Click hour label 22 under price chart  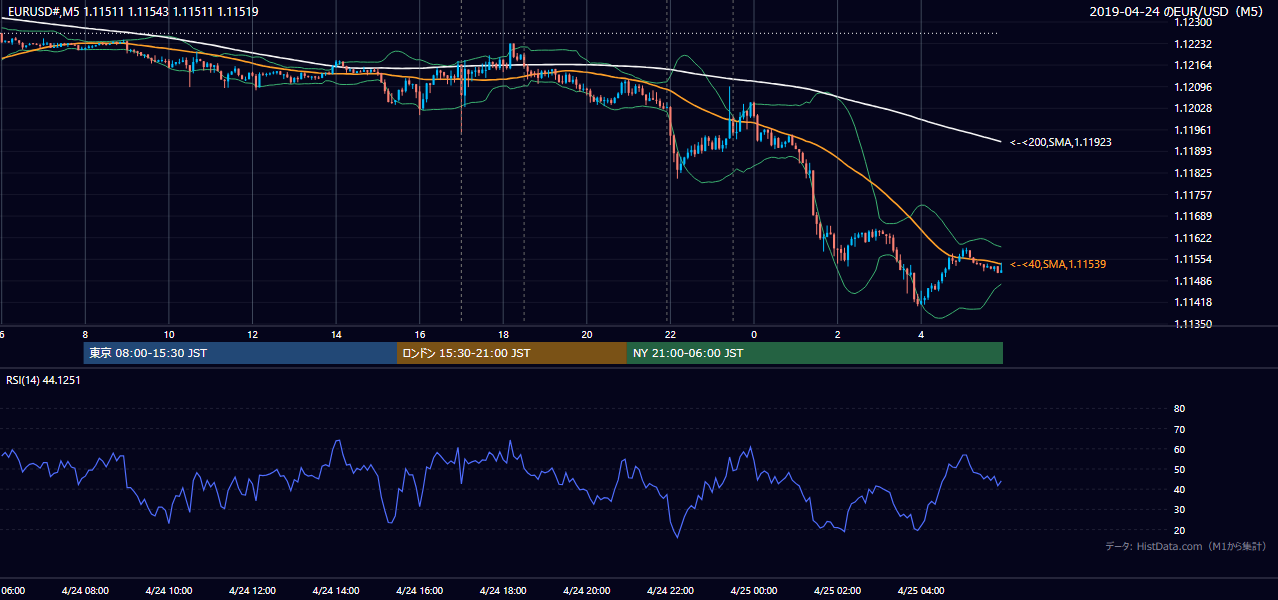[x=670, y=335]
